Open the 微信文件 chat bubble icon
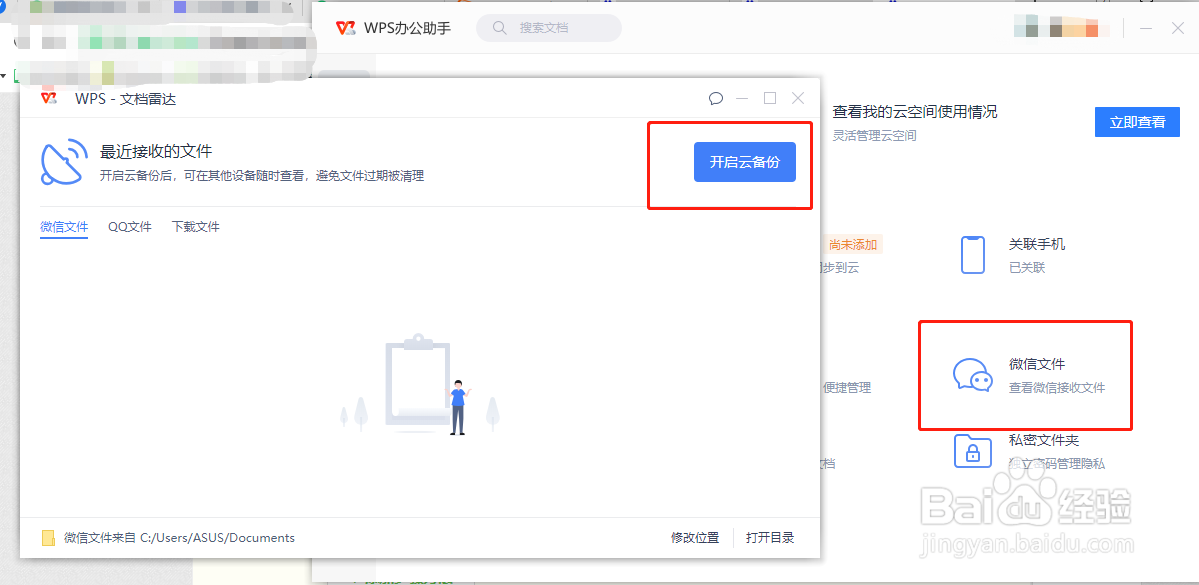Viewport: 1199px width, 585px height. tap(972, 375)
